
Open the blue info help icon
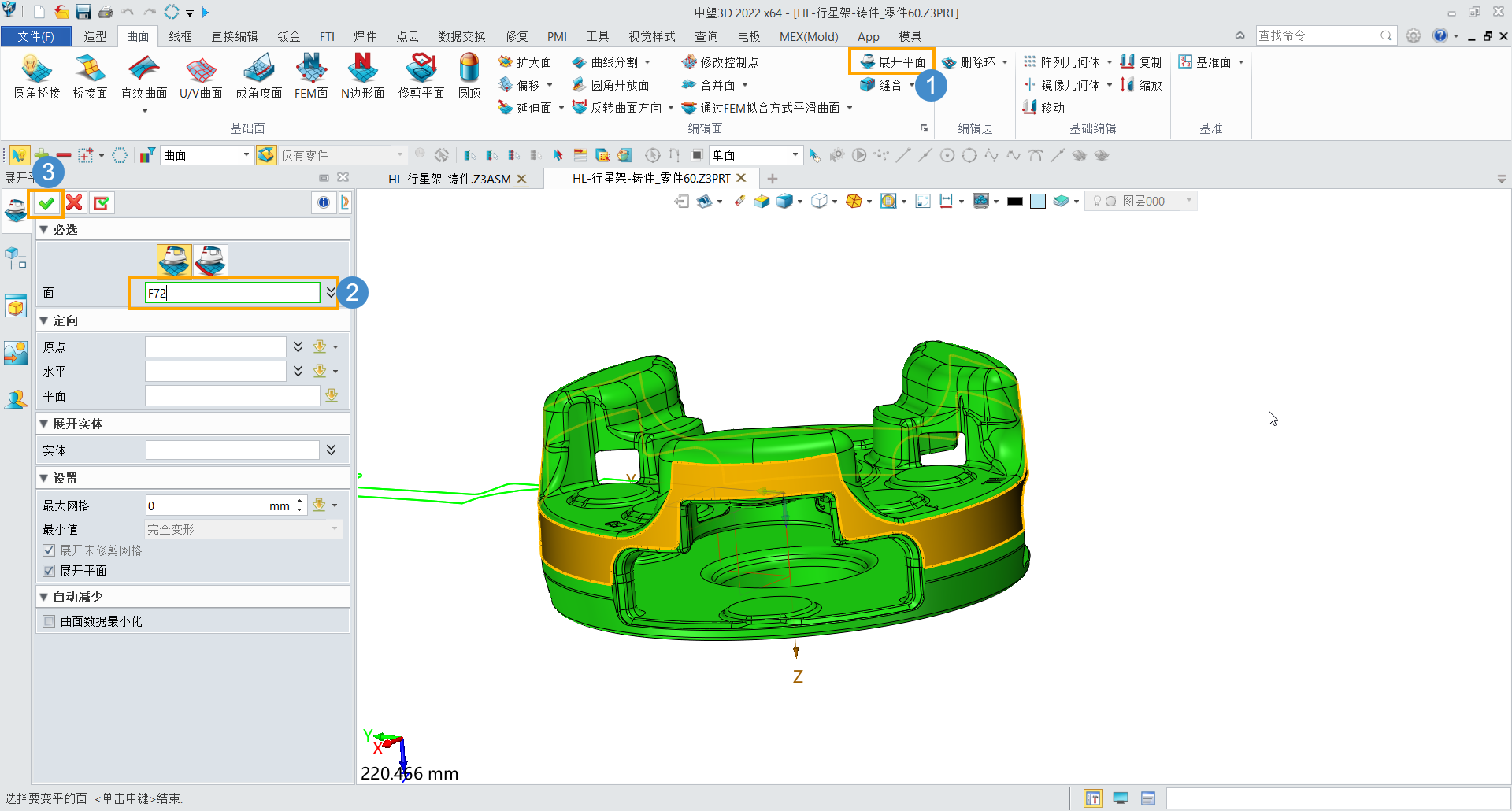[x=324, y=202]
